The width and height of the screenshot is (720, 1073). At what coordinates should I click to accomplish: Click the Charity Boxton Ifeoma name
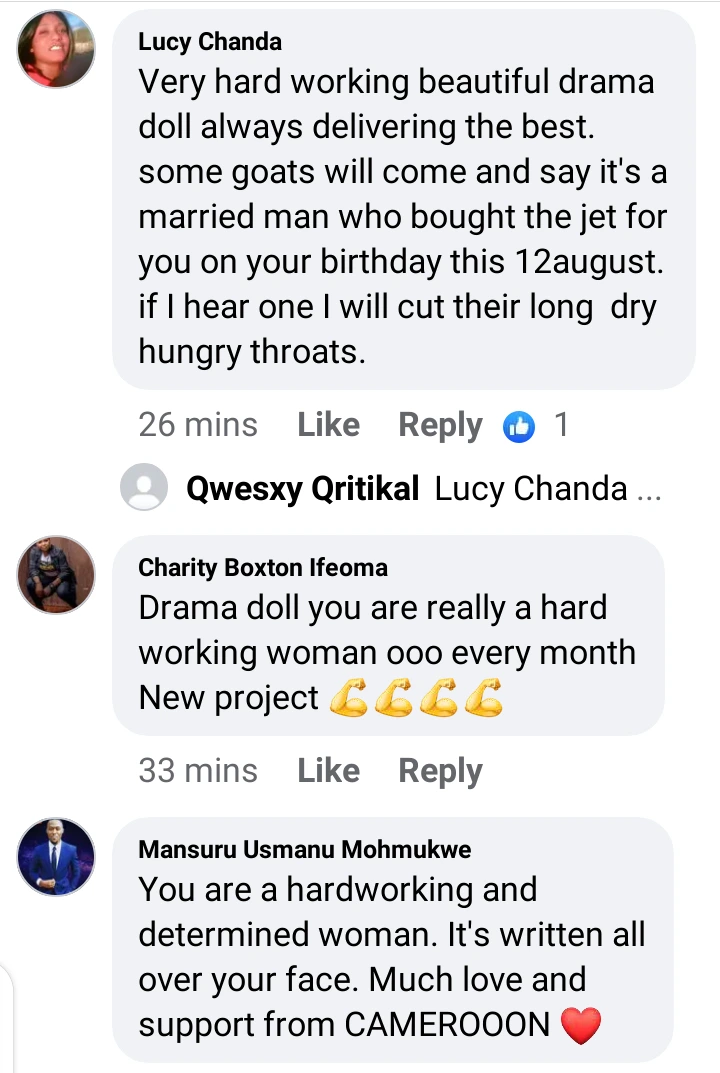coord(263,568)
